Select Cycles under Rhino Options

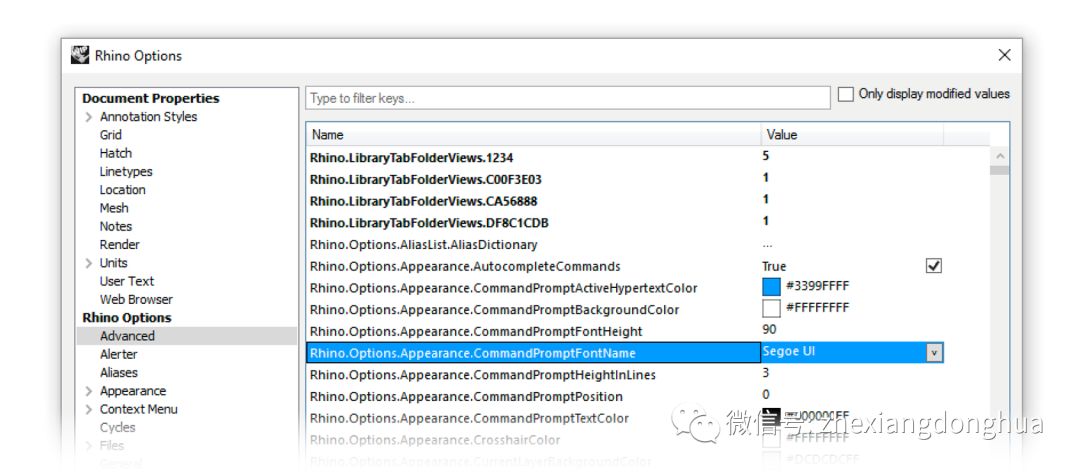point(117,428)
